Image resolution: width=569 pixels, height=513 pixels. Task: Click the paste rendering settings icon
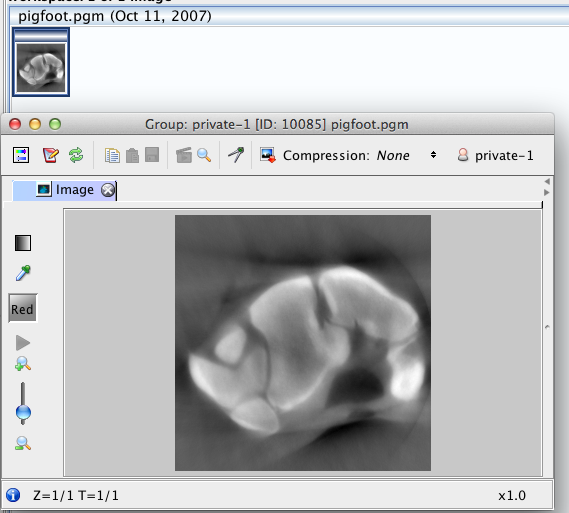coord(132,155)
